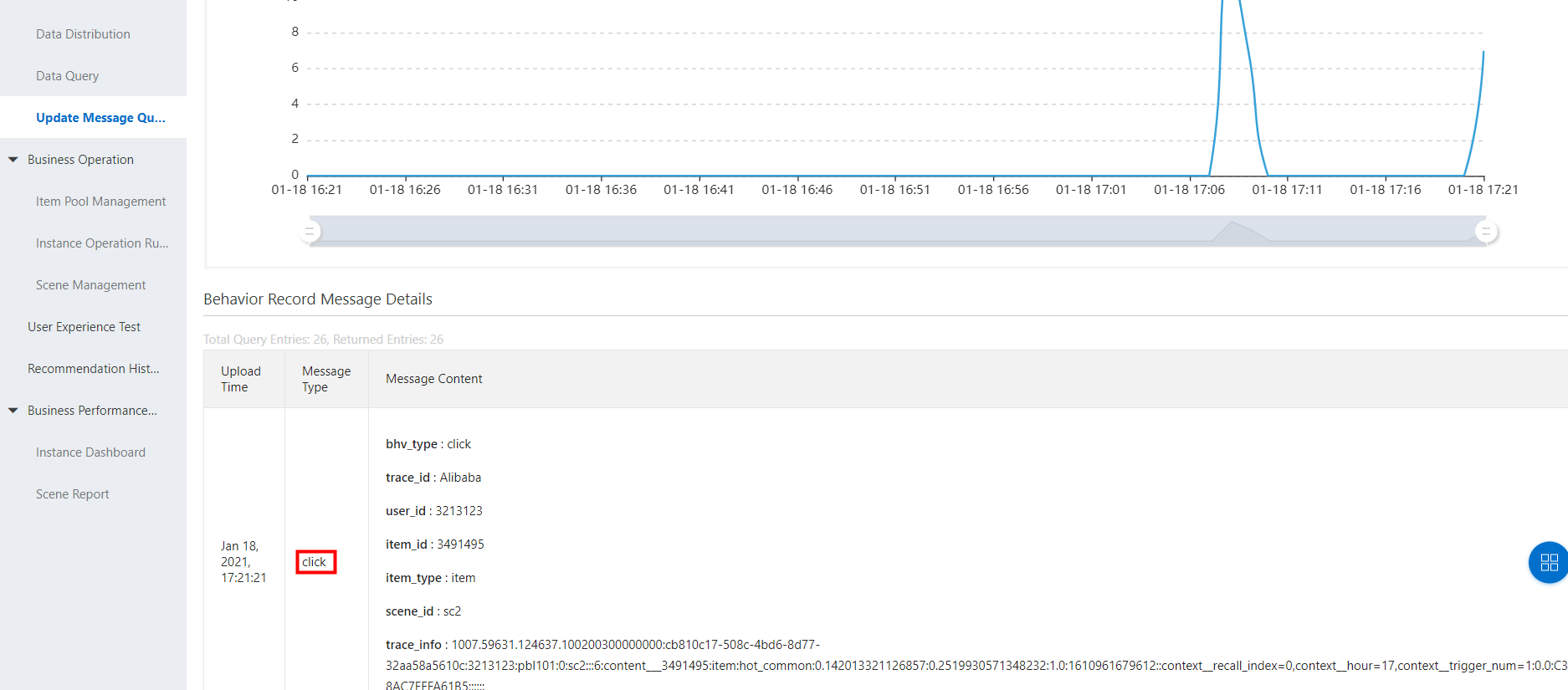Click the highlighted 'click' message type cell
Viewport: 1568px width, 690px height.
(x=315, y=562)
